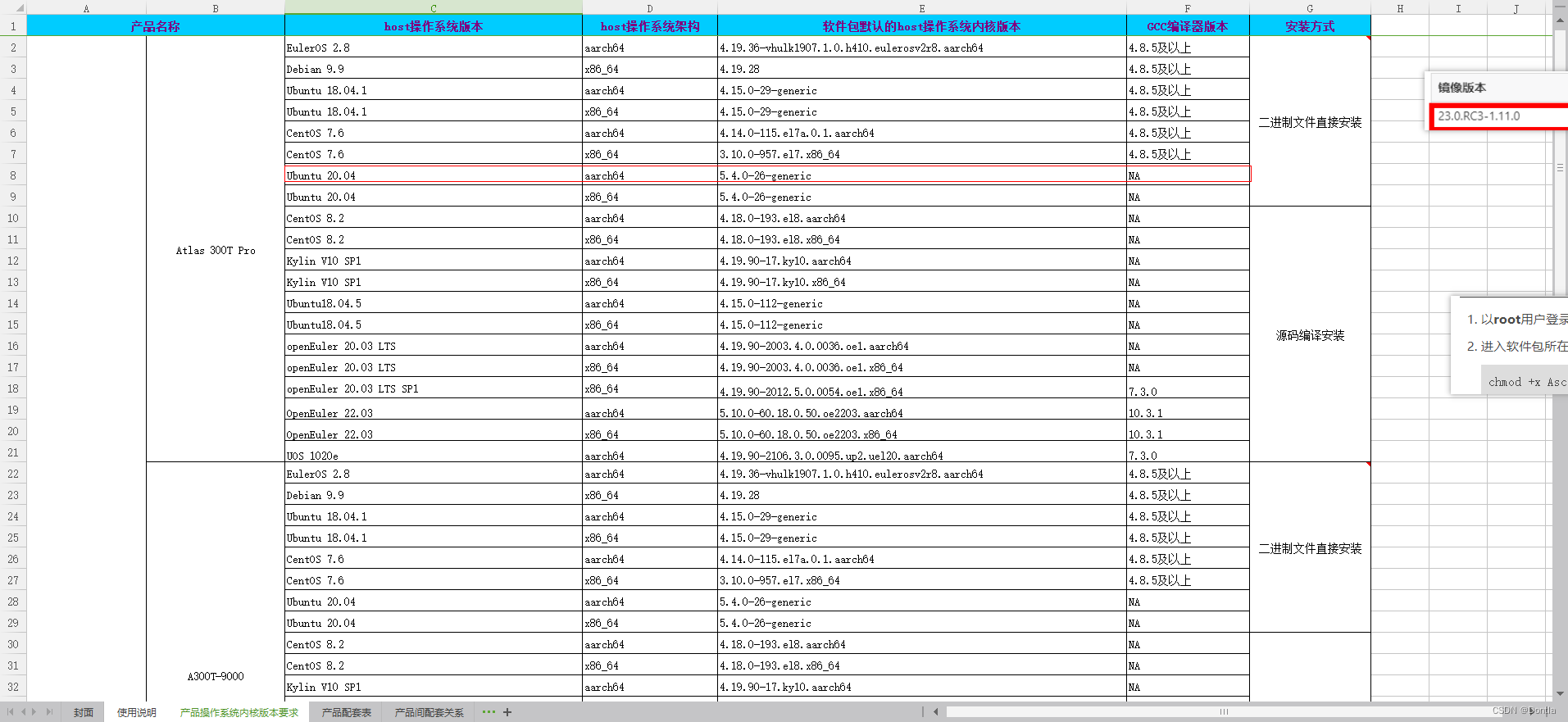Go to previous sheet with tab arrow
The width and height of the screenshot is (1568, 722).
[23, 712]
